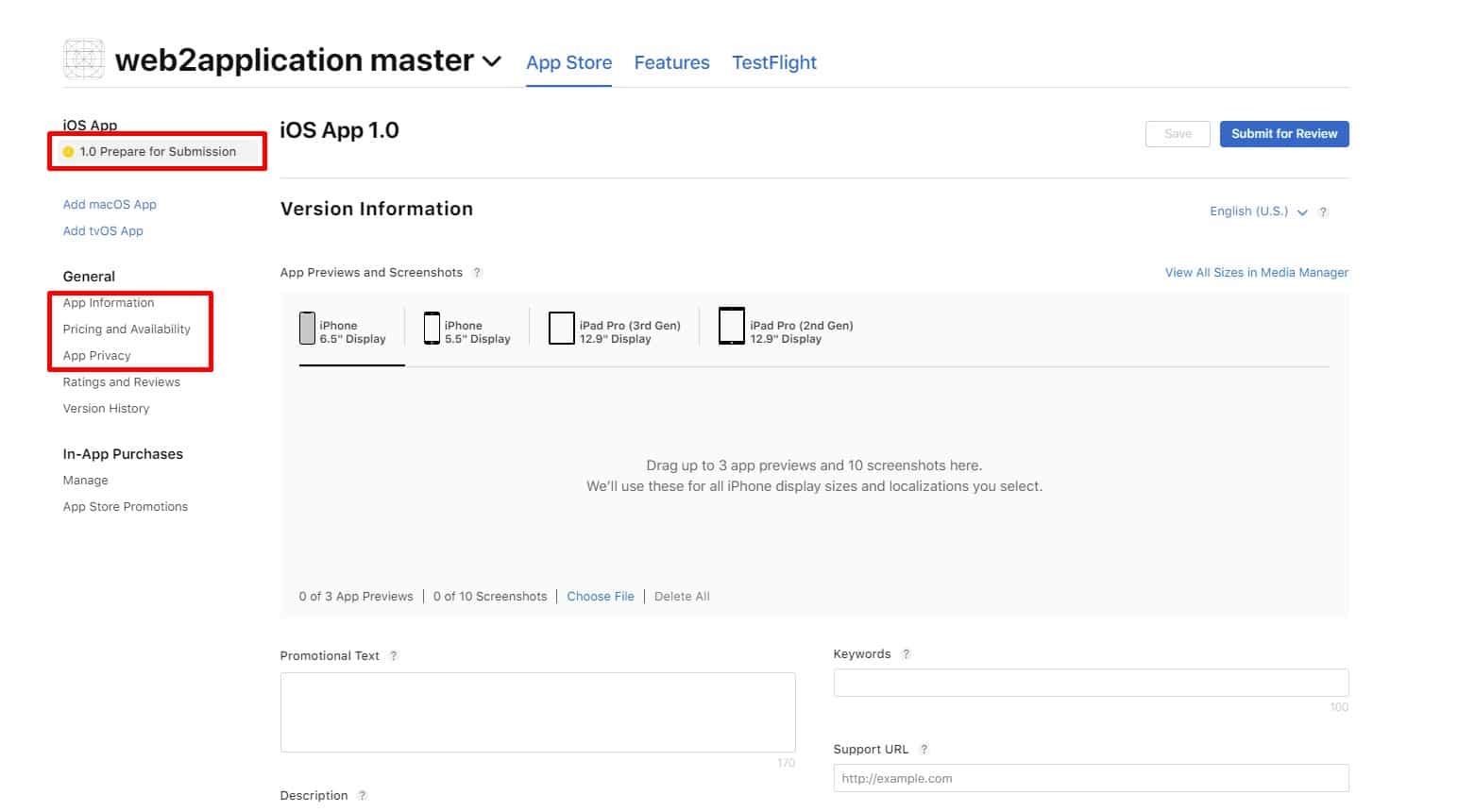Click into the Keywords input field
Image resolution: width=1475 pixels, height=812 pixels.
1090,683
